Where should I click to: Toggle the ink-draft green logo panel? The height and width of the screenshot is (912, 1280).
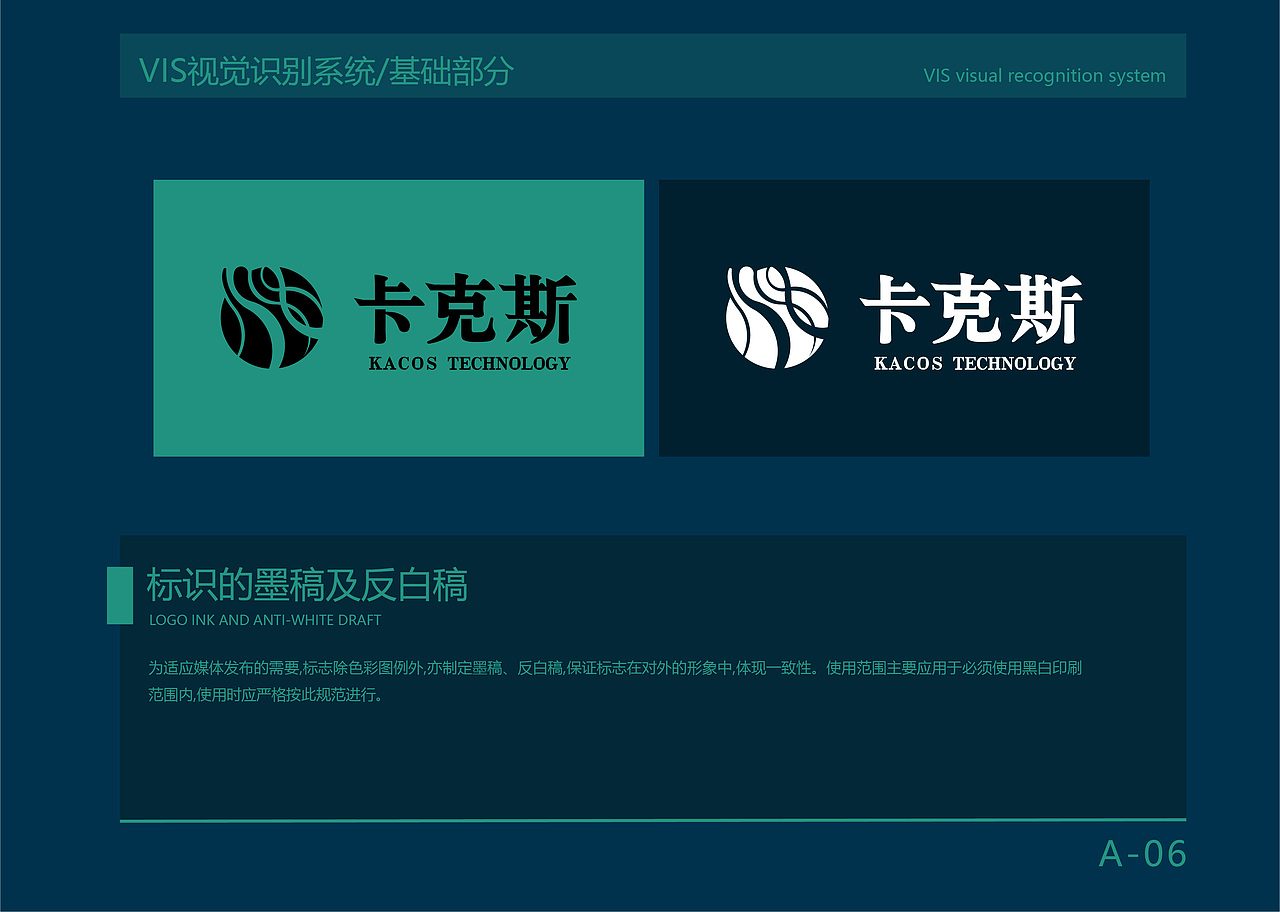398,318
